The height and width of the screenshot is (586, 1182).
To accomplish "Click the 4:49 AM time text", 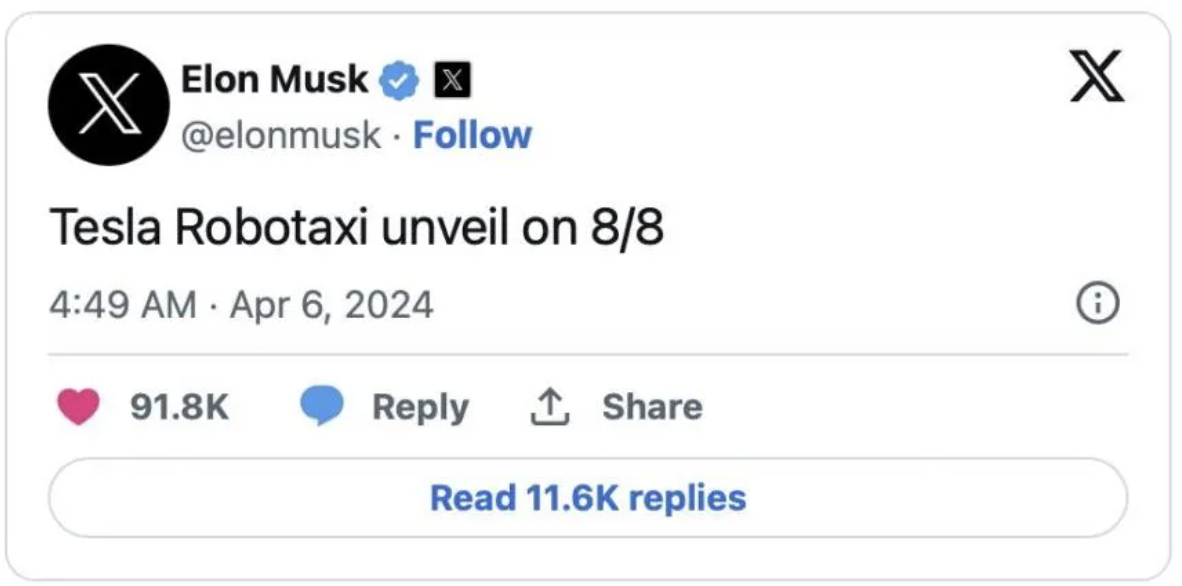I will click(x=122, y=304).
